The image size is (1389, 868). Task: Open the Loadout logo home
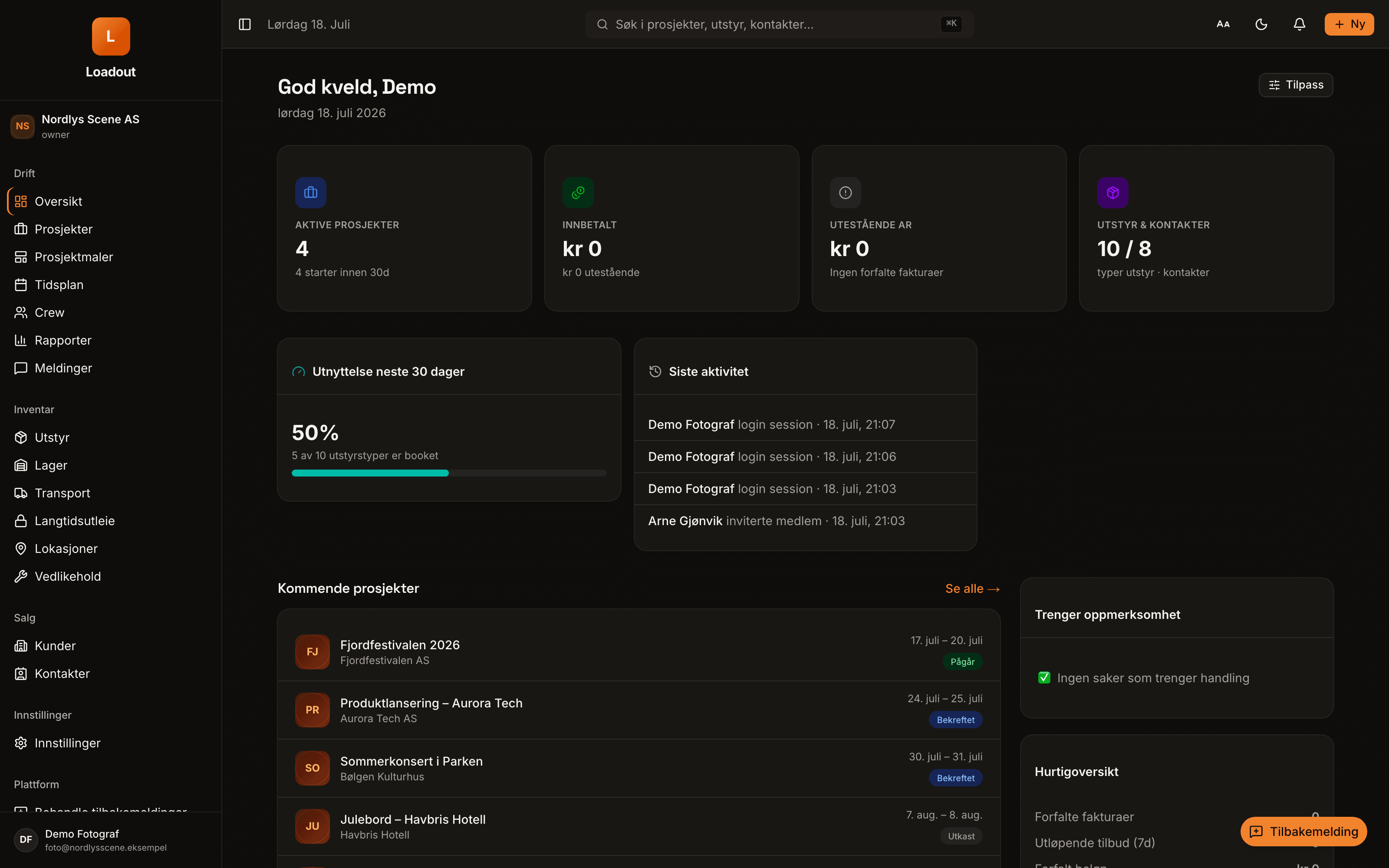pos(111,37)
